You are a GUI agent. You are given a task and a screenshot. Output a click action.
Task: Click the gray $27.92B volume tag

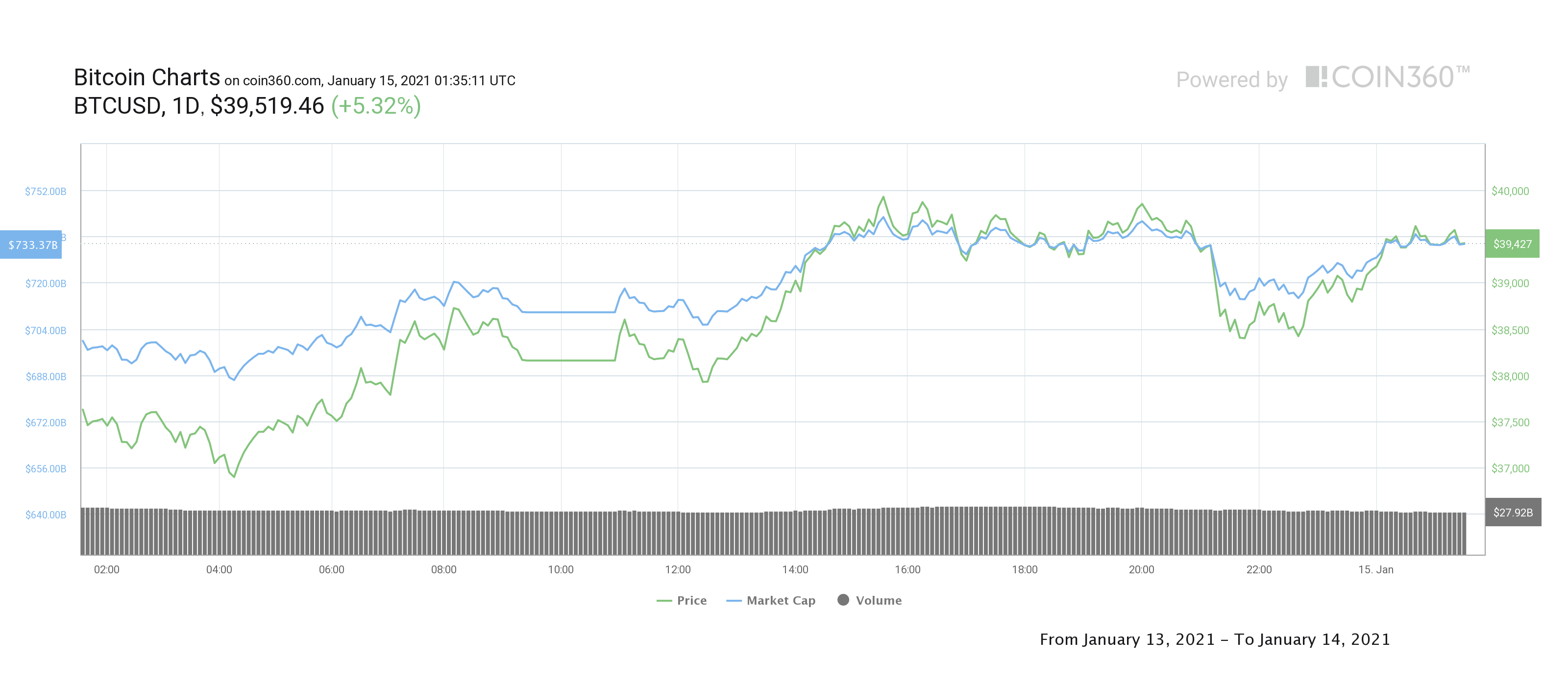[x=1513, y=512]
